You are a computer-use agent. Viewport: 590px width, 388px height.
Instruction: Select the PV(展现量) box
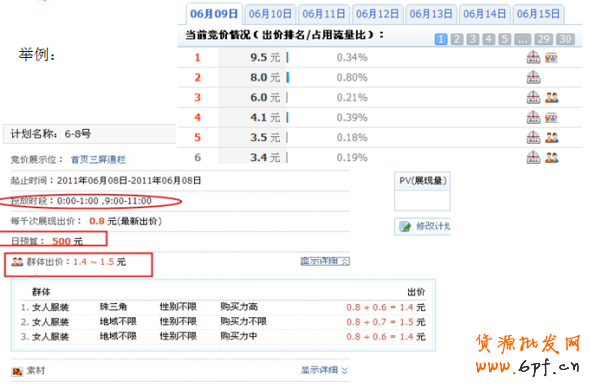(x=422, y=191)
